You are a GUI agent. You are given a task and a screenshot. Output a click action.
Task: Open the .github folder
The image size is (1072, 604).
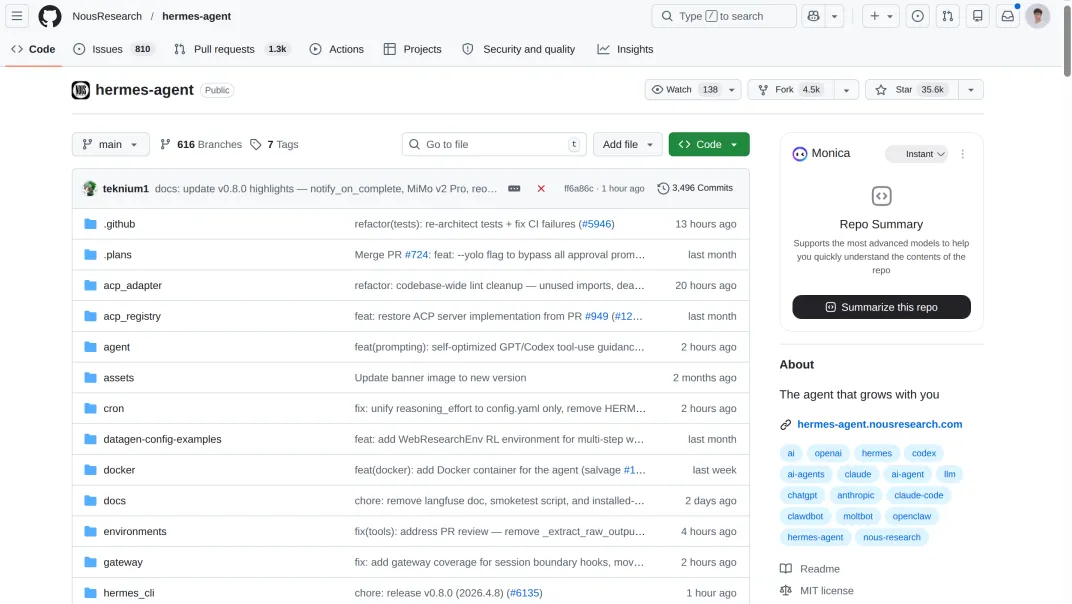pos(119,224)
